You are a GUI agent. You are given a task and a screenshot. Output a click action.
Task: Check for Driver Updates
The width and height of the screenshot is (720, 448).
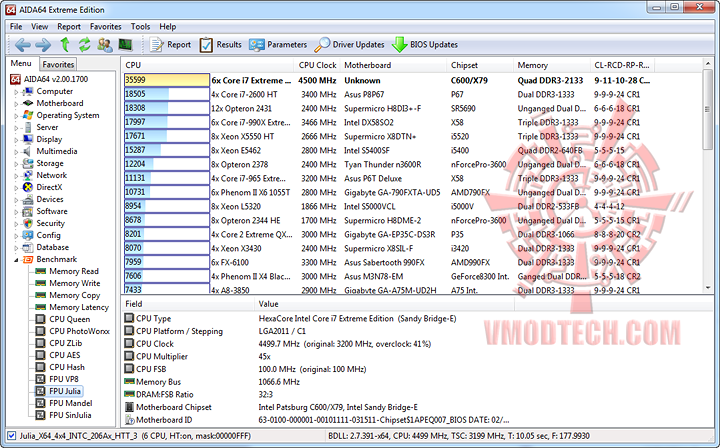pos(349,45)
